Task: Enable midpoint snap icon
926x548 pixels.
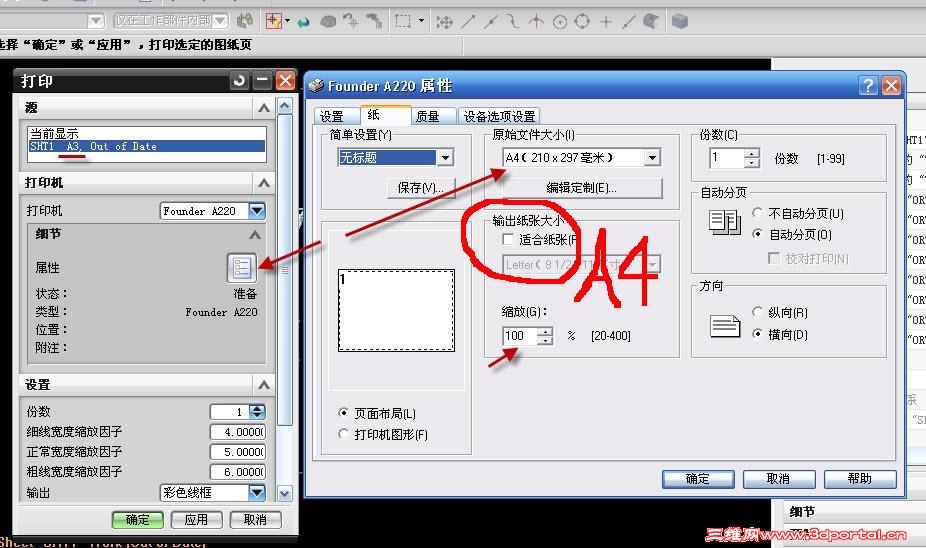Action: (x=490, y=22)
